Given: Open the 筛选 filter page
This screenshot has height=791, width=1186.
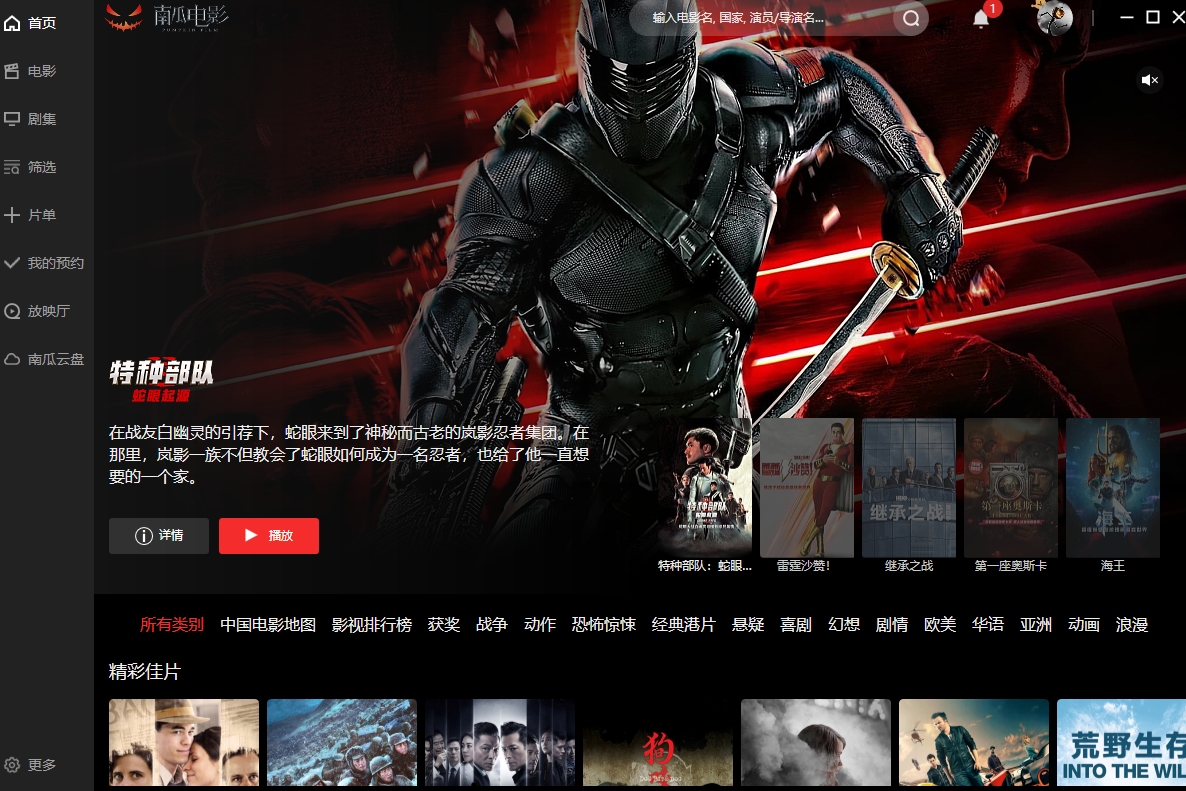Looking at the screenshot, I should (x=30, y=167).
